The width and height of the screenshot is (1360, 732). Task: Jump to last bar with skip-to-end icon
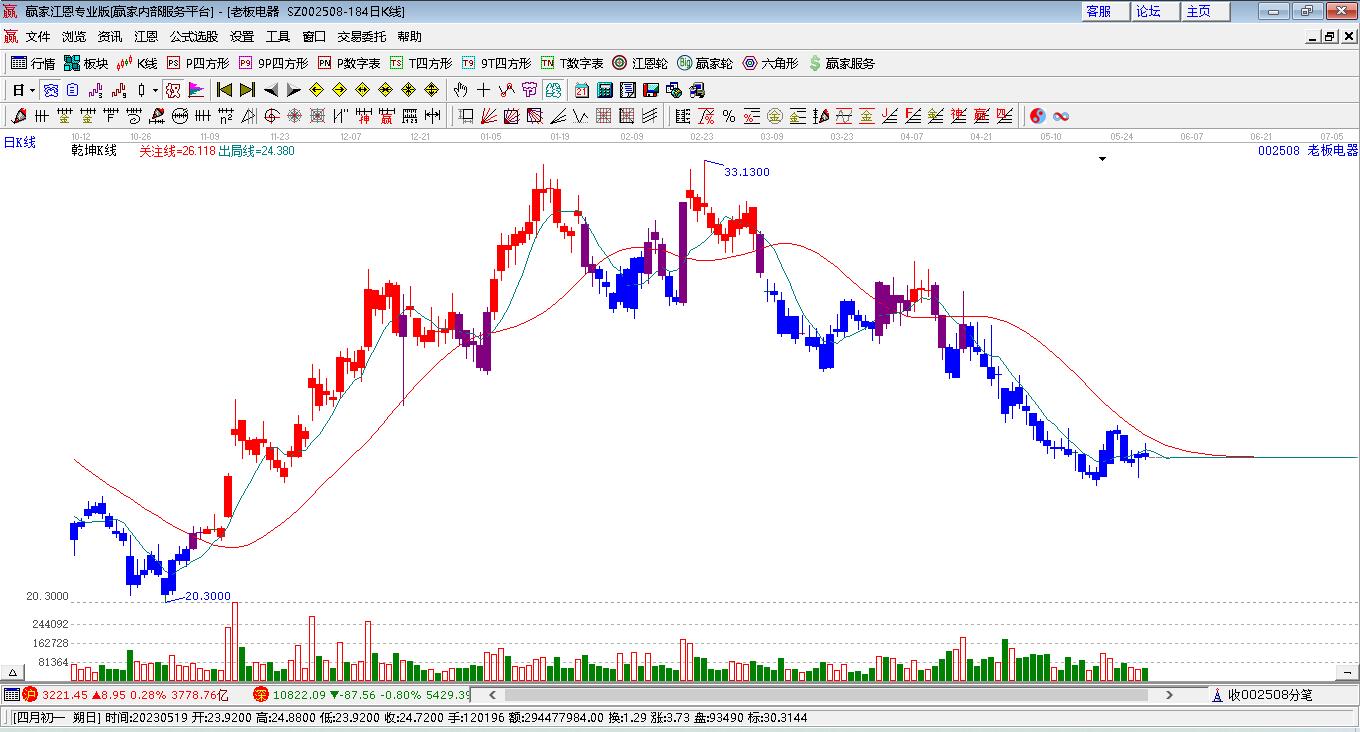[x=247, y=90]
